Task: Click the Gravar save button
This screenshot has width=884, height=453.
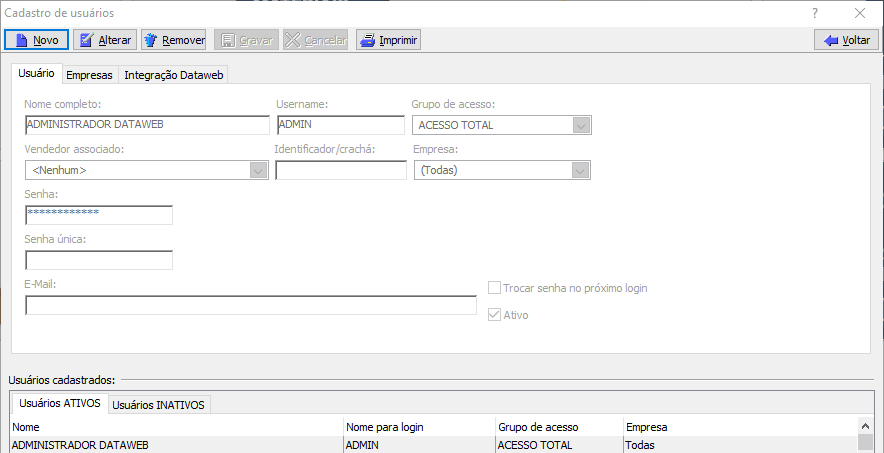Action: (x=245, y=40)
